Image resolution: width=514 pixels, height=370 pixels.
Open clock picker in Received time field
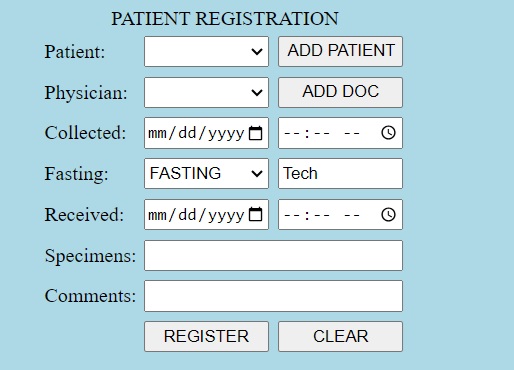click(388, 214)
